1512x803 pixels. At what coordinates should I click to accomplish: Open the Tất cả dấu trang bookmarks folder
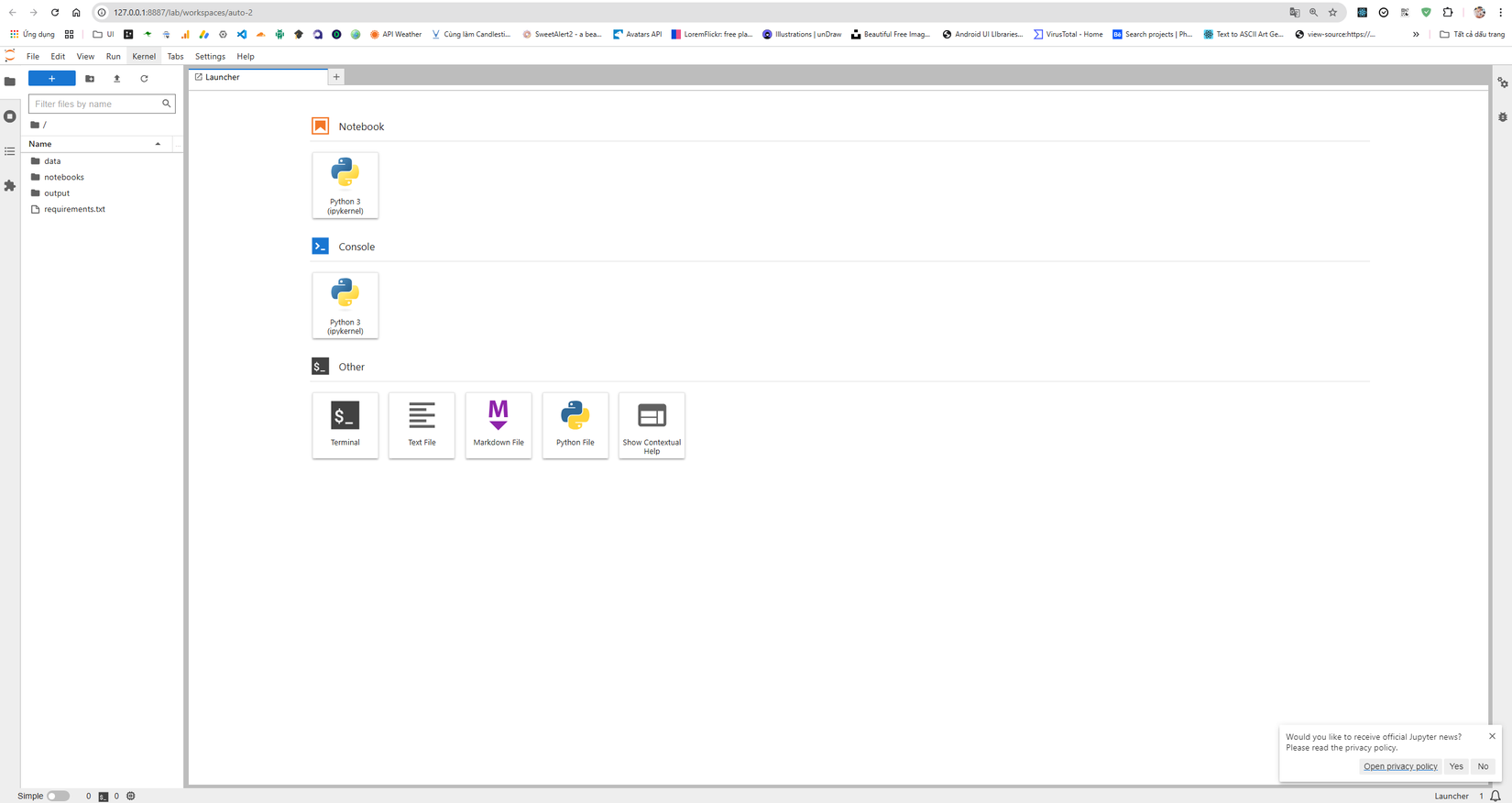pyautogui.click(x=1472, y=35)
